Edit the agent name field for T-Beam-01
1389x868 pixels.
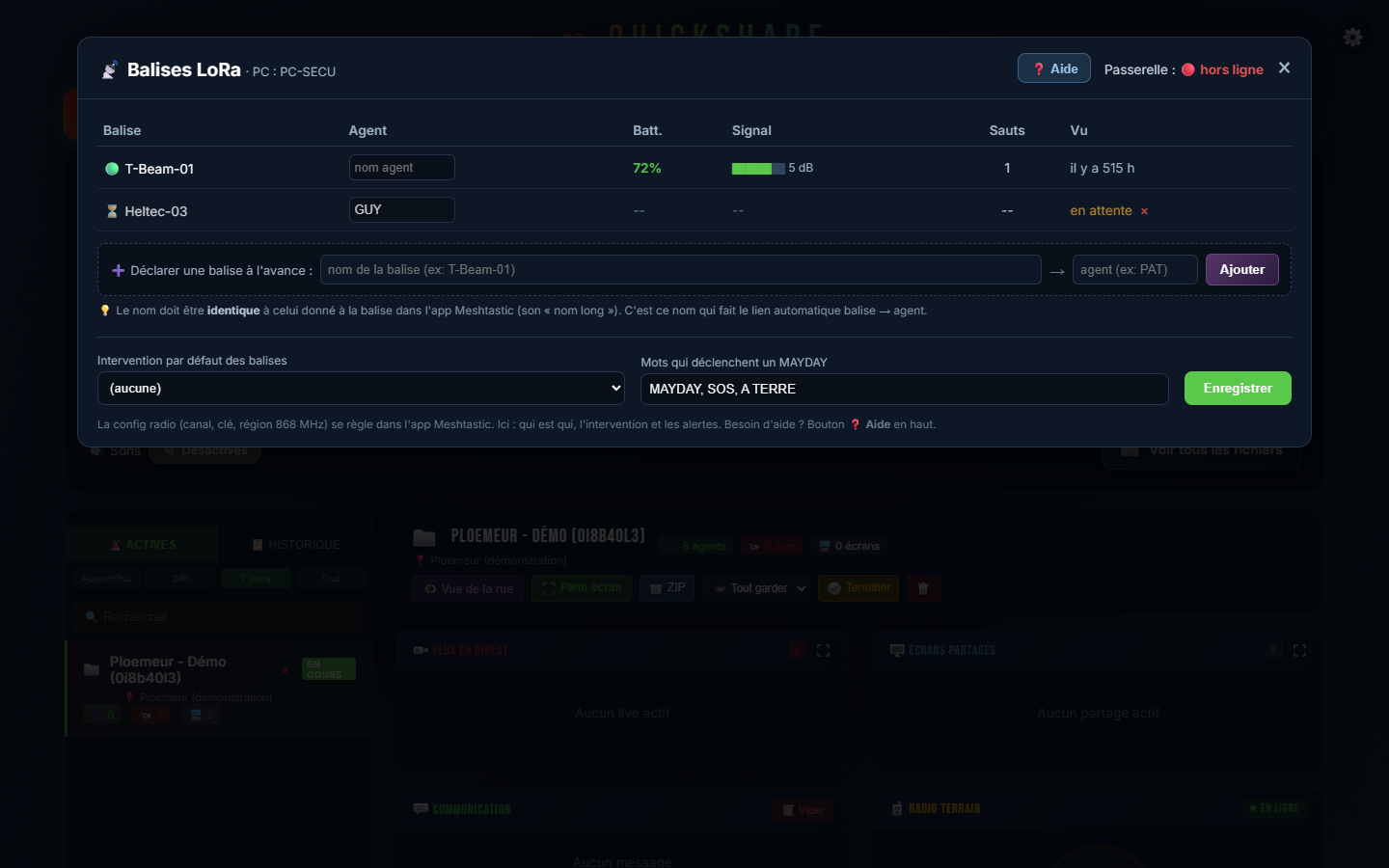(401, 168)
